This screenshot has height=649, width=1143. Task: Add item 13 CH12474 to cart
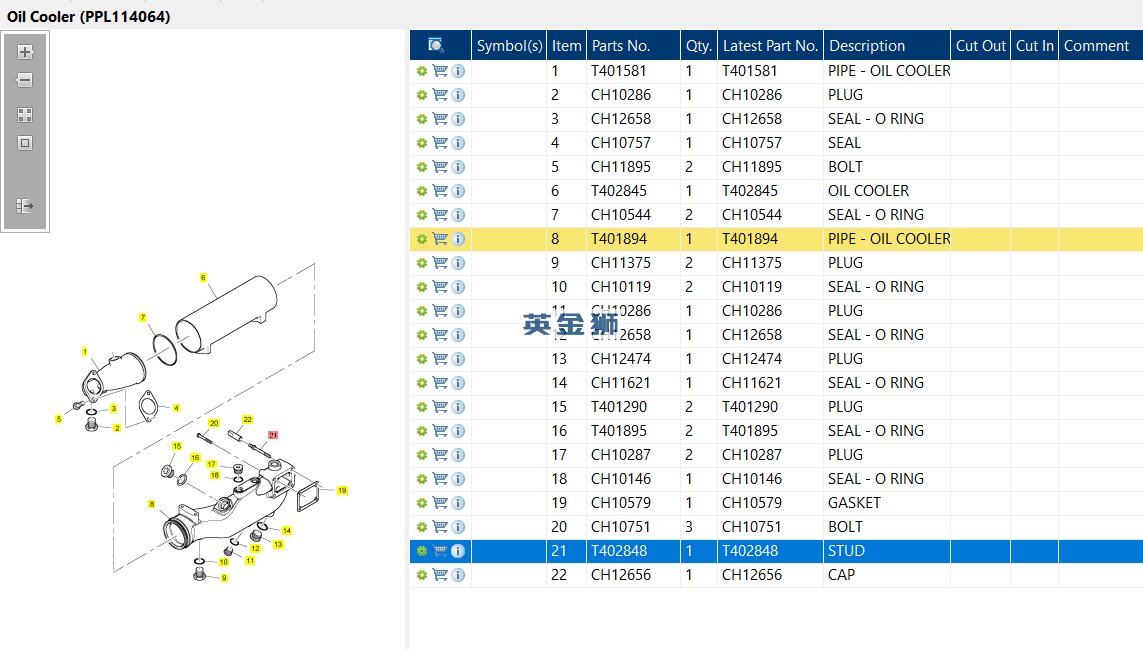point(440,359)
